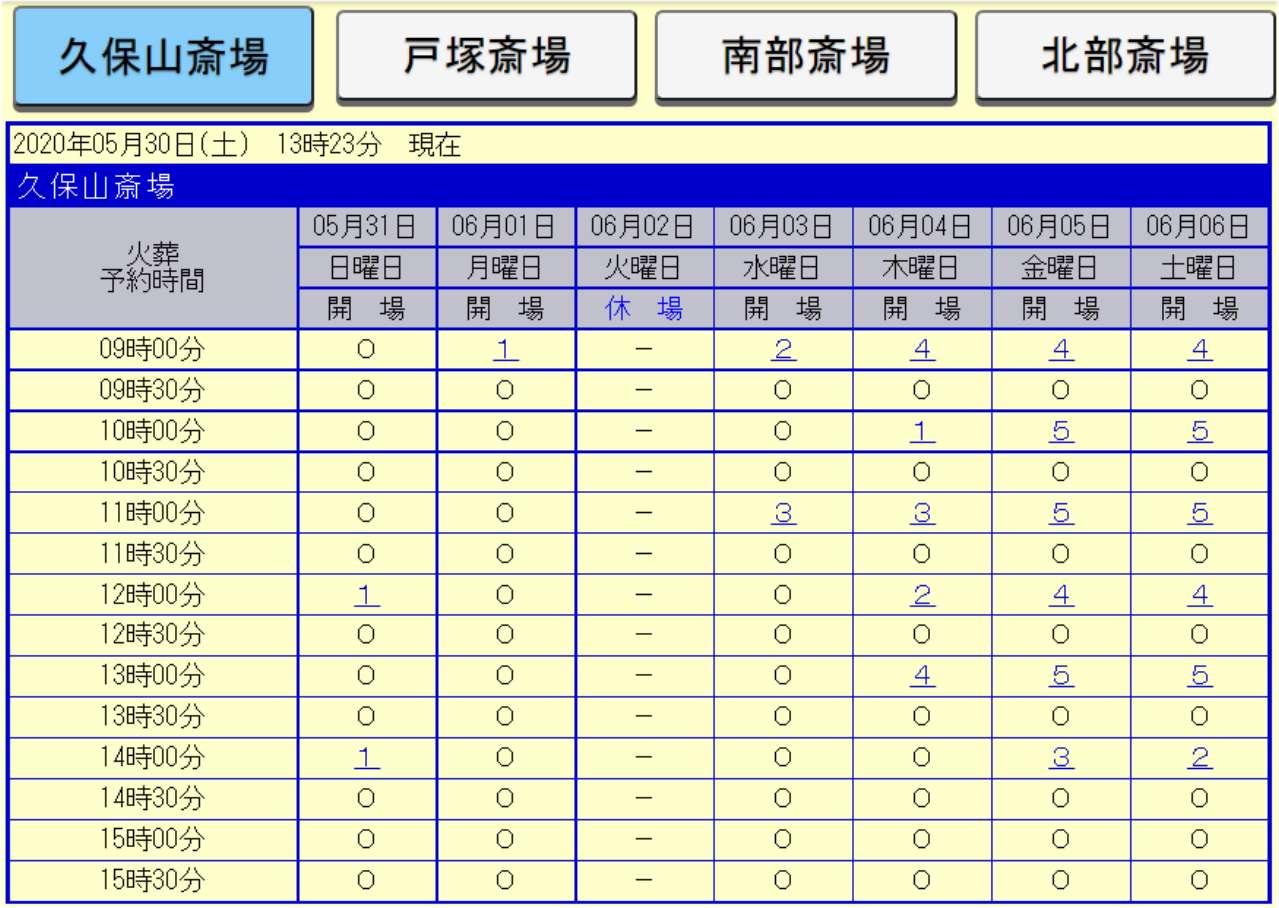Select the 14時00分 slot on 06月06日
Image resolution: width=1279 pixels, height=908 pixels.
click(1200, 758)
